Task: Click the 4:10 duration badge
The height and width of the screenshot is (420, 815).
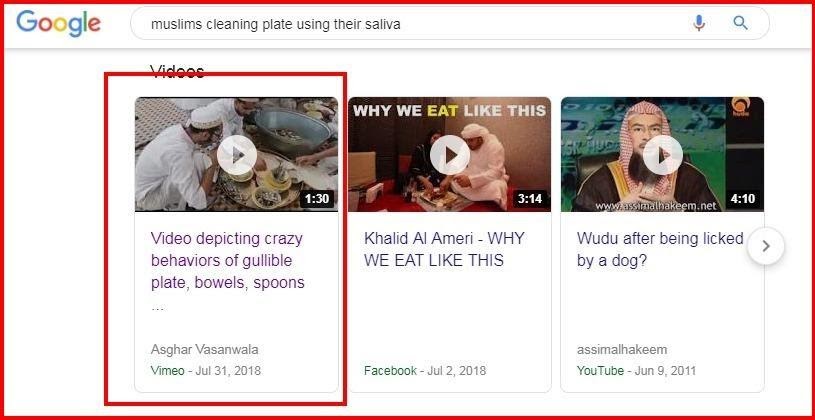Action: 743,199
